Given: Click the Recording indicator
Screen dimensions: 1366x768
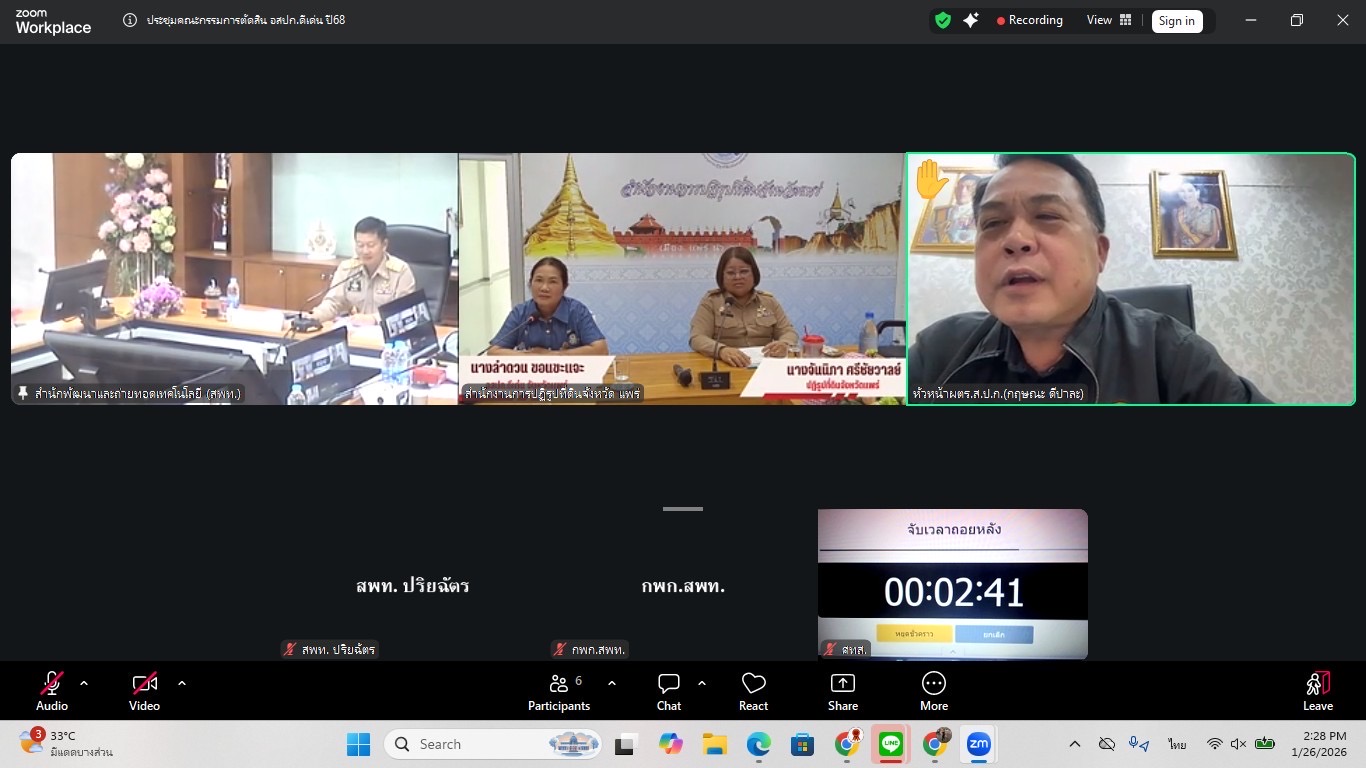Looking at the screenshot, I should 1029,20.
